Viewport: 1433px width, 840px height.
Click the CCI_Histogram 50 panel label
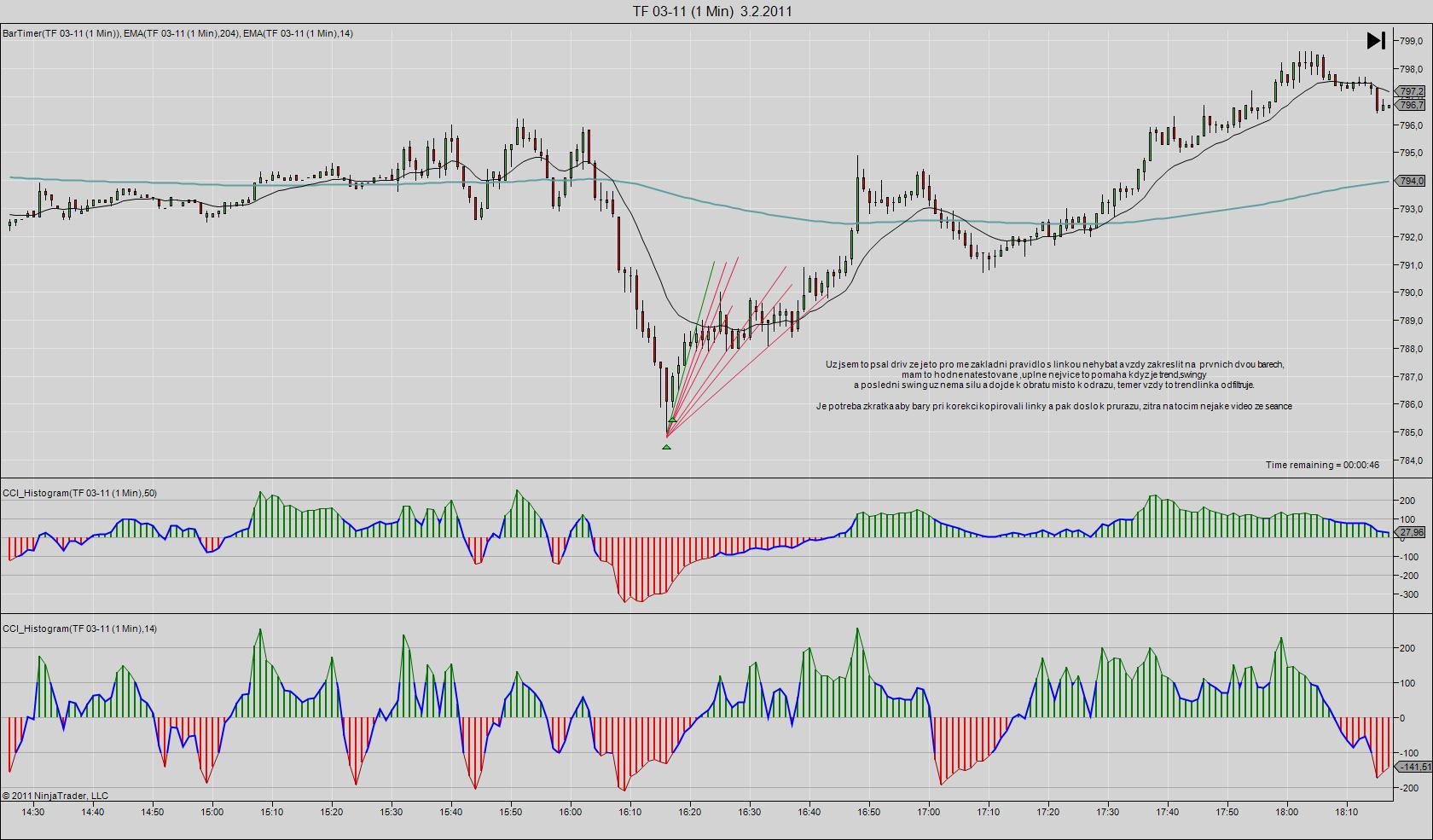point(79,493)
